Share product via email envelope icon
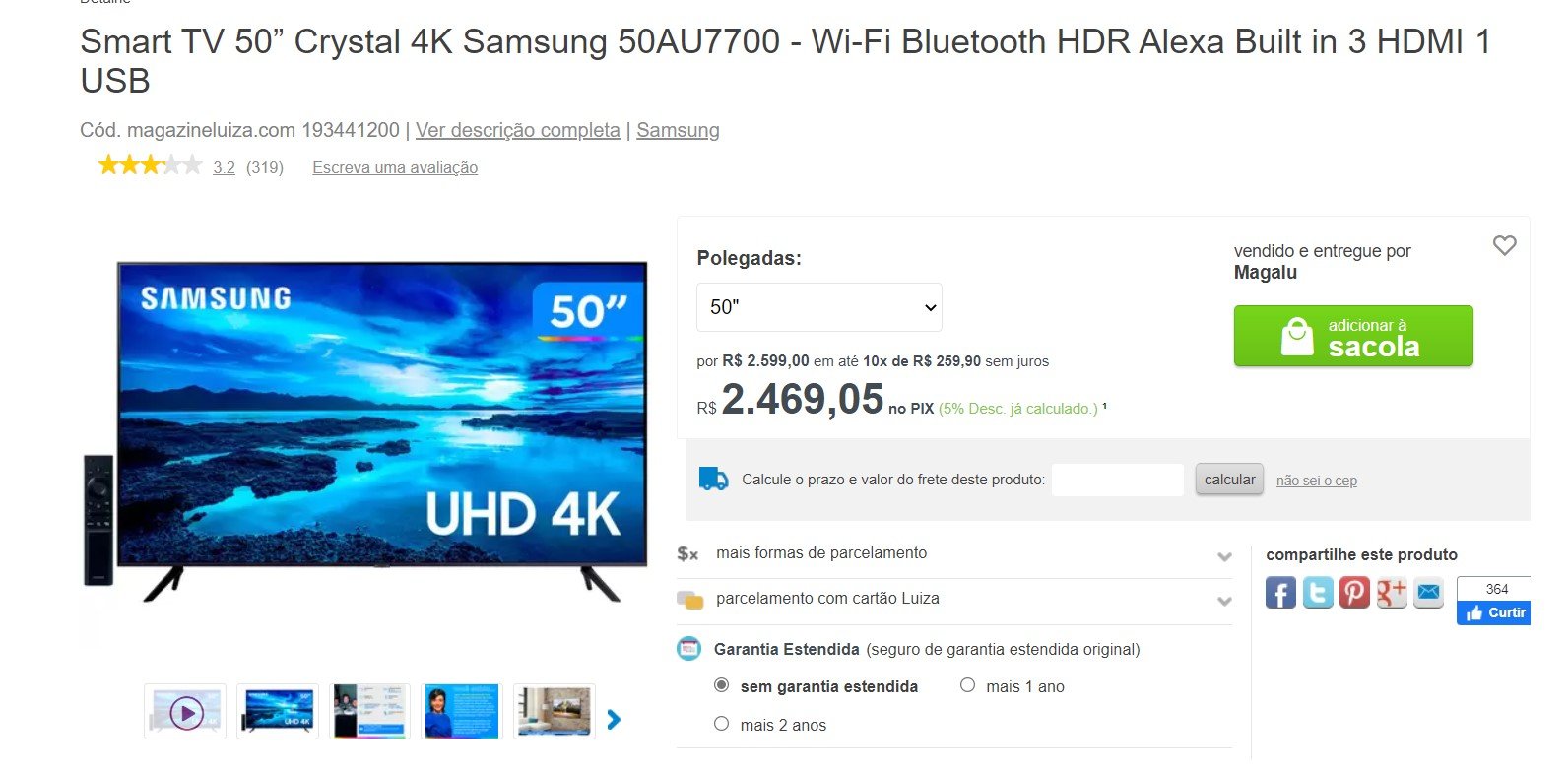Screen dimensions: 1568x771 tap(1428, 593)
